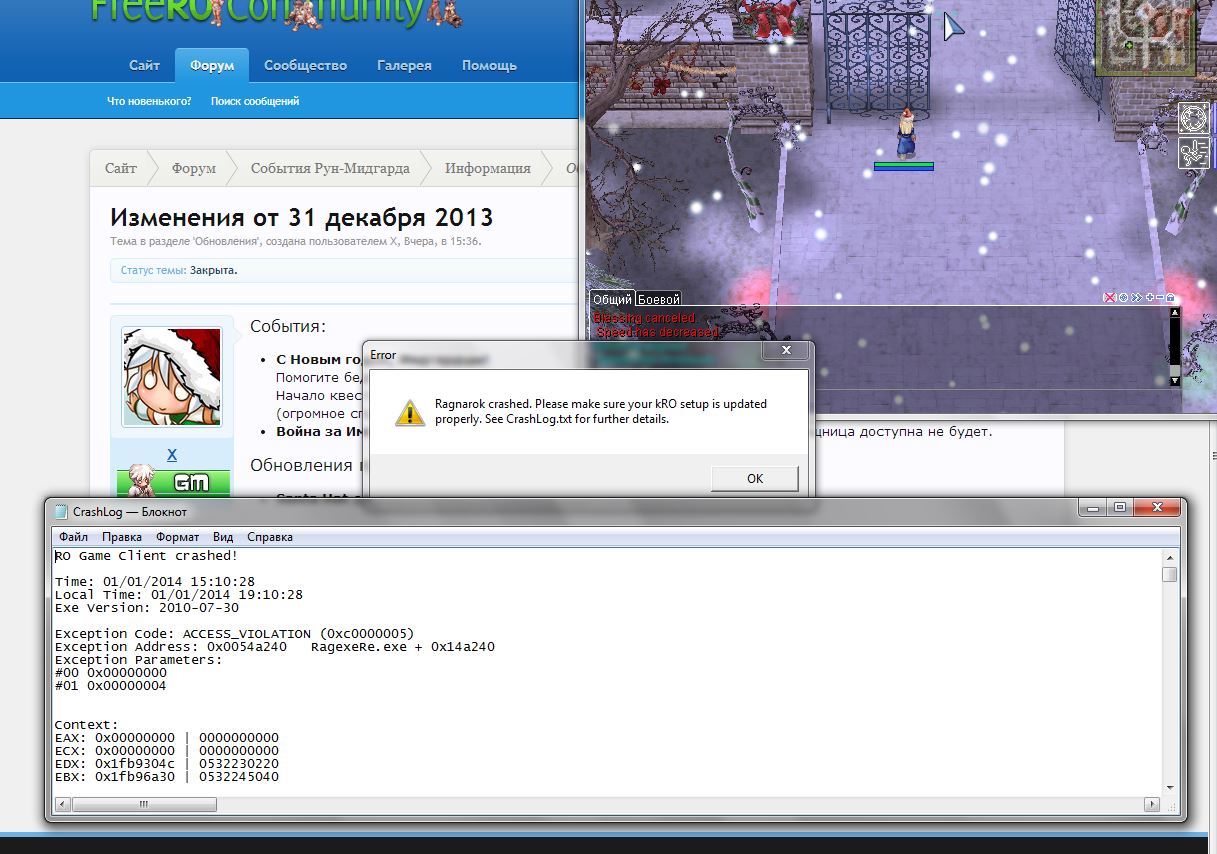Click the Форум breadcrumb
Image resolution: width=1217 pixels, height=854 pixels.
(x=193, y=168)
